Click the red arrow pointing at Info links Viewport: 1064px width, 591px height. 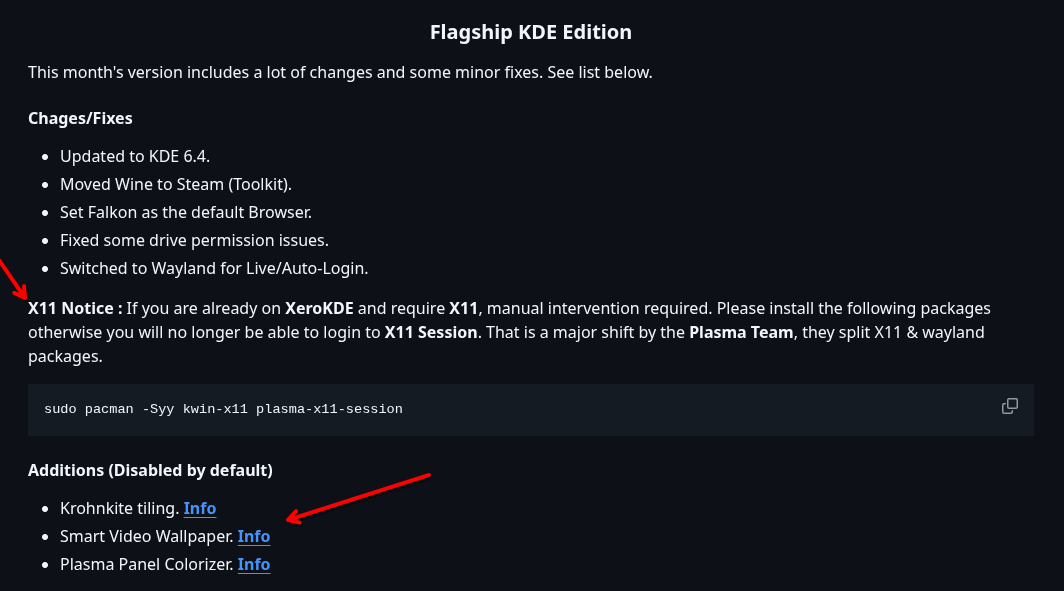(358, 498)
